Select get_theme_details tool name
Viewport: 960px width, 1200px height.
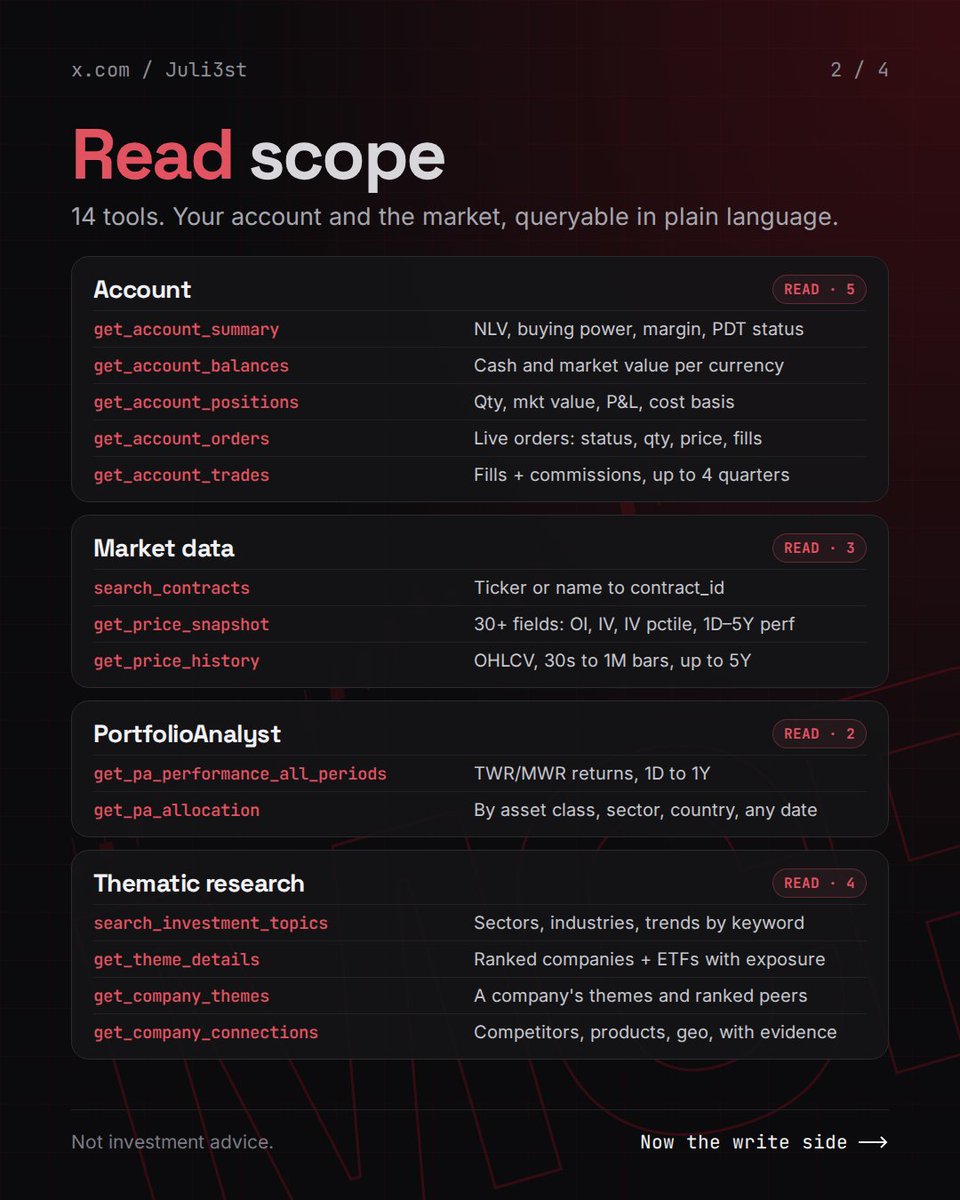[176, 960]
